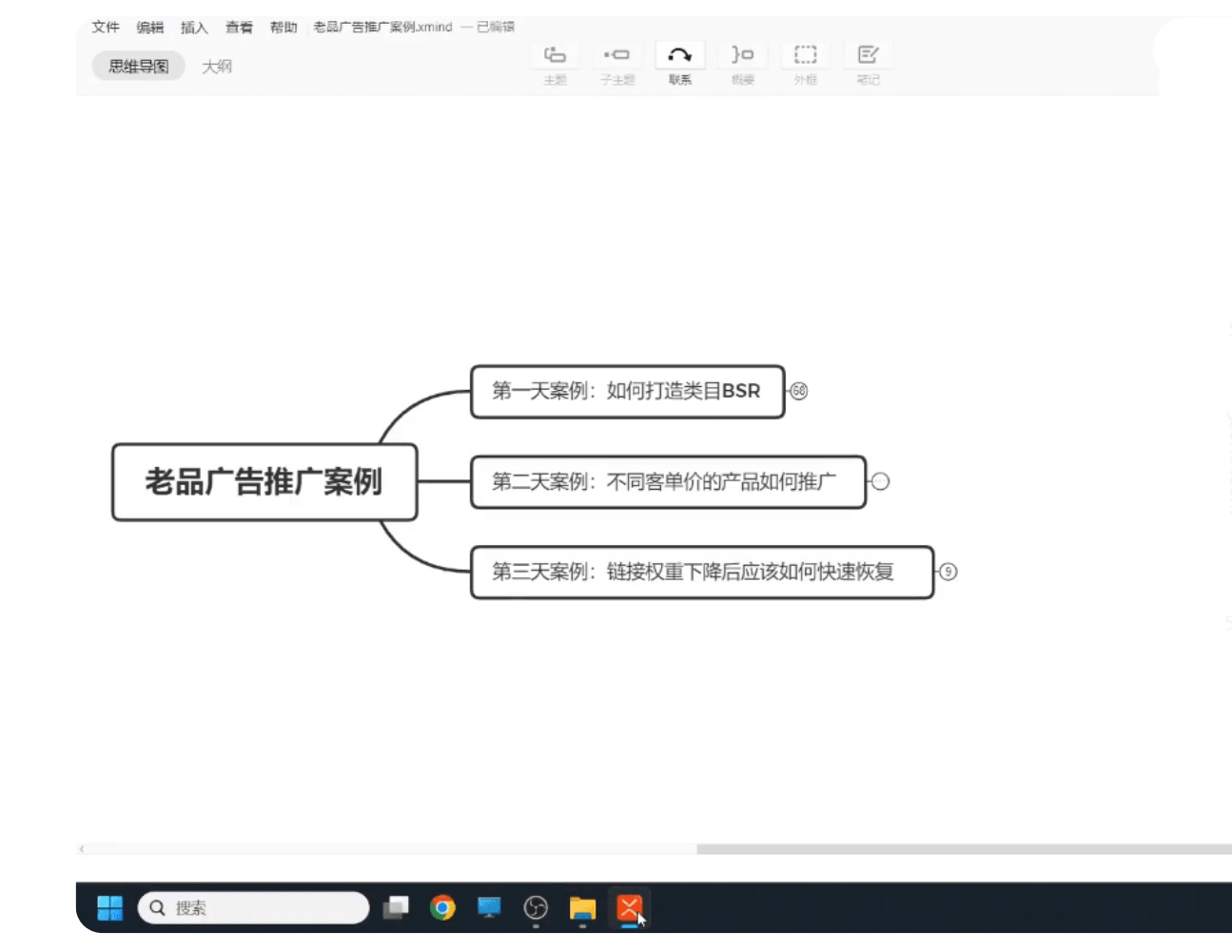1232x952 pixels.
Task: Click the network globe icon in the taskbar
Action: tap(536, 907)
